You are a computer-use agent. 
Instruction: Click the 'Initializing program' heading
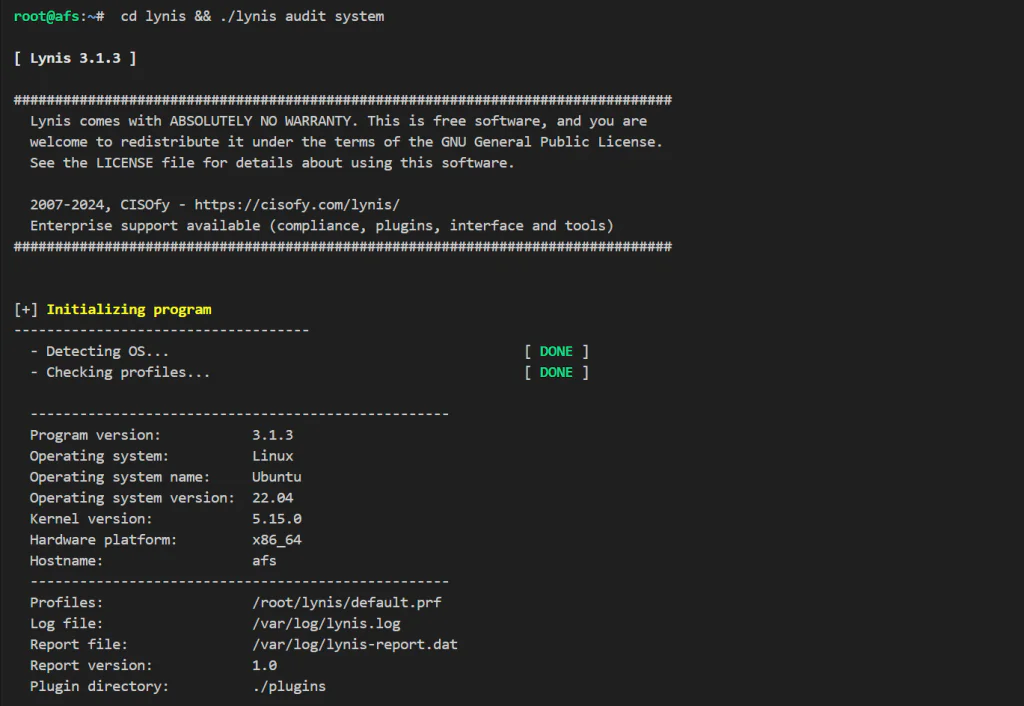point(129,310)
